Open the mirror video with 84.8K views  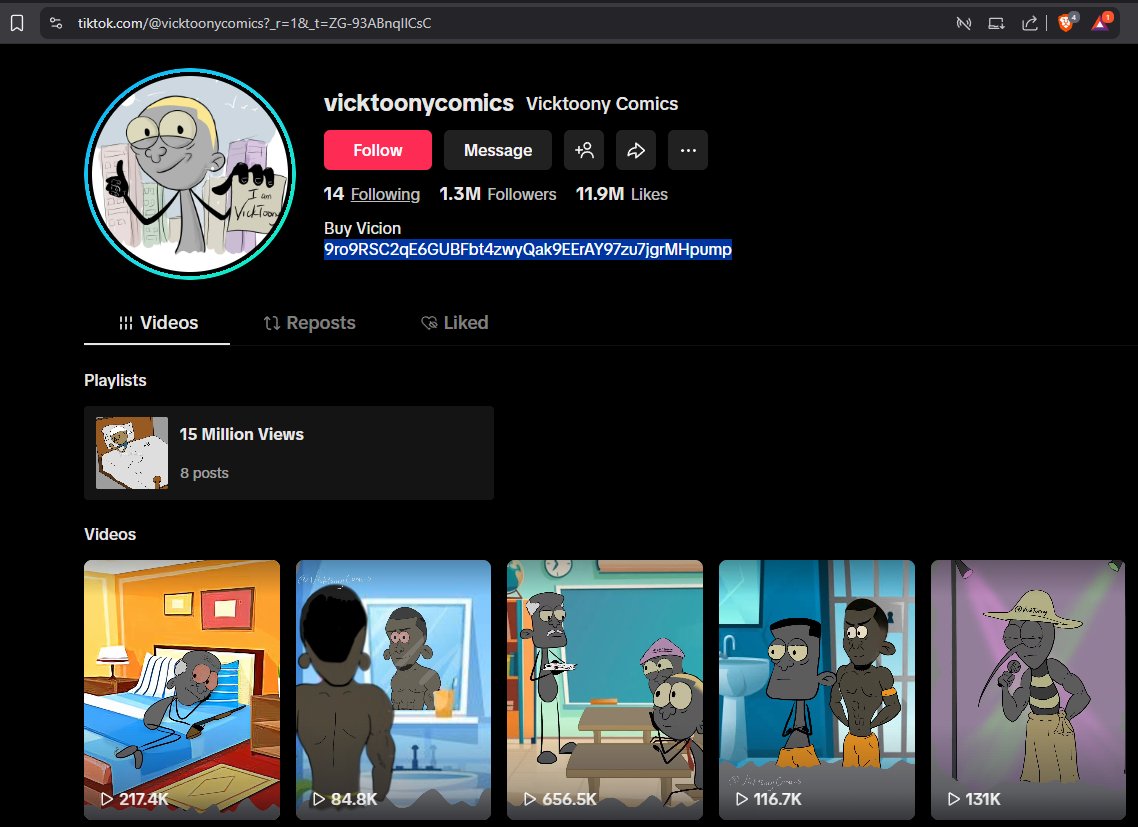pyautogui.click(x=393, y=690)
